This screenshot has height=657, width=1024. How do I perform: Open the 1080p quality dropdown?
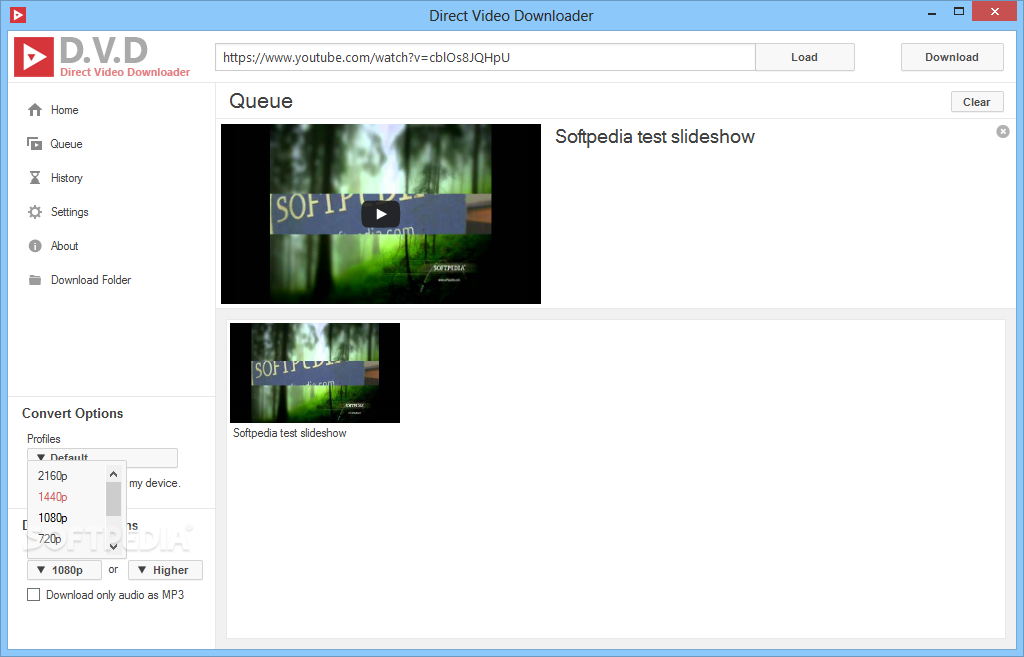tap(64, 570)
